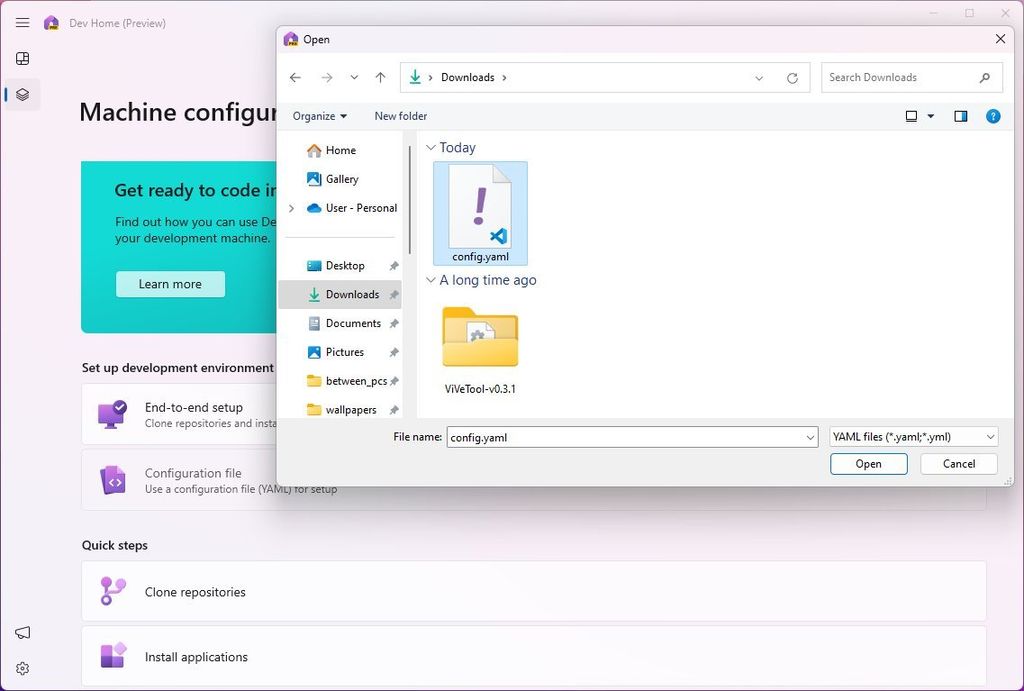The height and width of the screenshot is (691, 1024).
Task: Toggle the preview pane icon
Action: click(961, 116)
